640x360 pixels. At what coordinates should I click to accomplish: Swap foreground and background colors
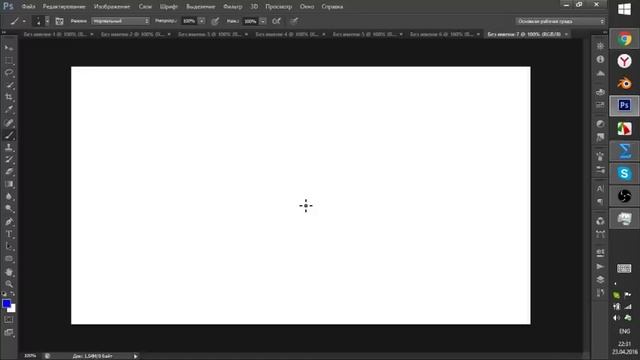click(x=13, y=293)
